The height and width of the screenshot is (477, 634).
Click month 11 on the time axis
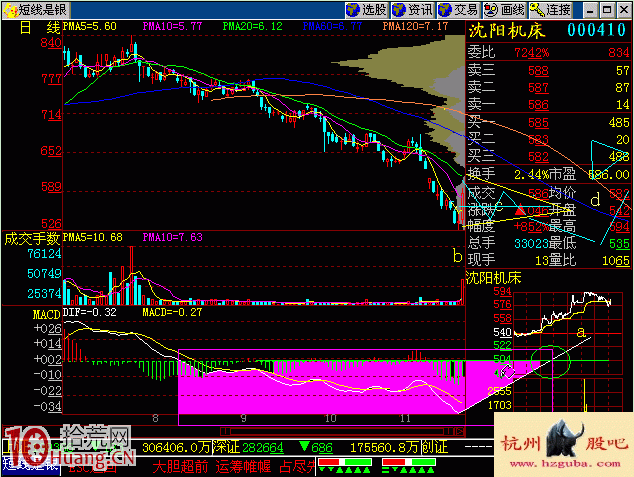[x=405, y=418]
